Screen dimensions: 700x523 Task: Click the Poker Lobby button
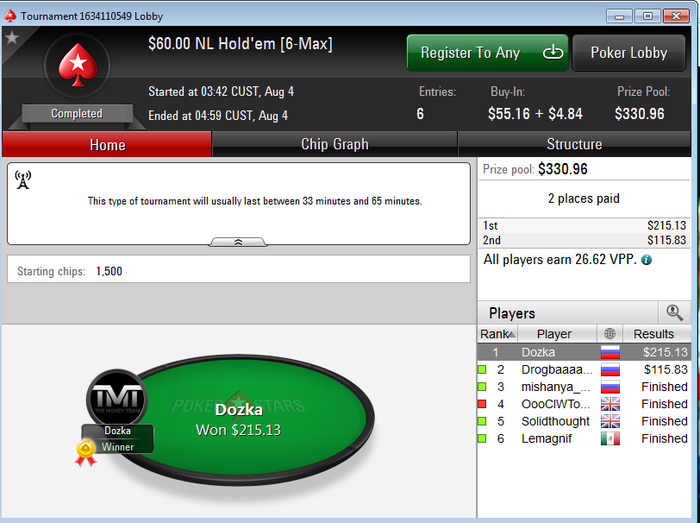[629, 53]
